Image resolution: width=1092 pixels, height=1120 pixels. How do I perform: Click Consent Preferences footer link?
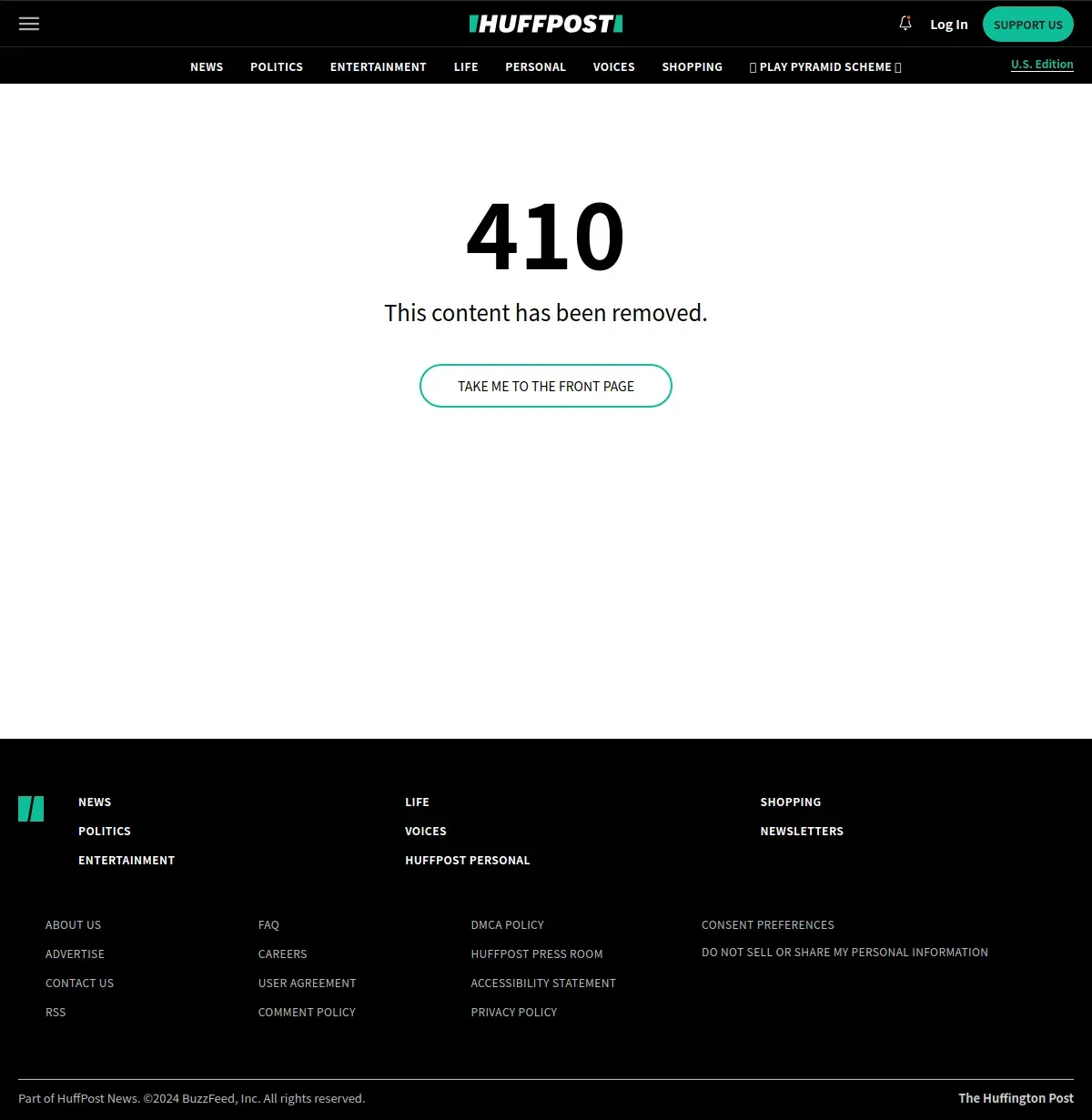point(768,924)
